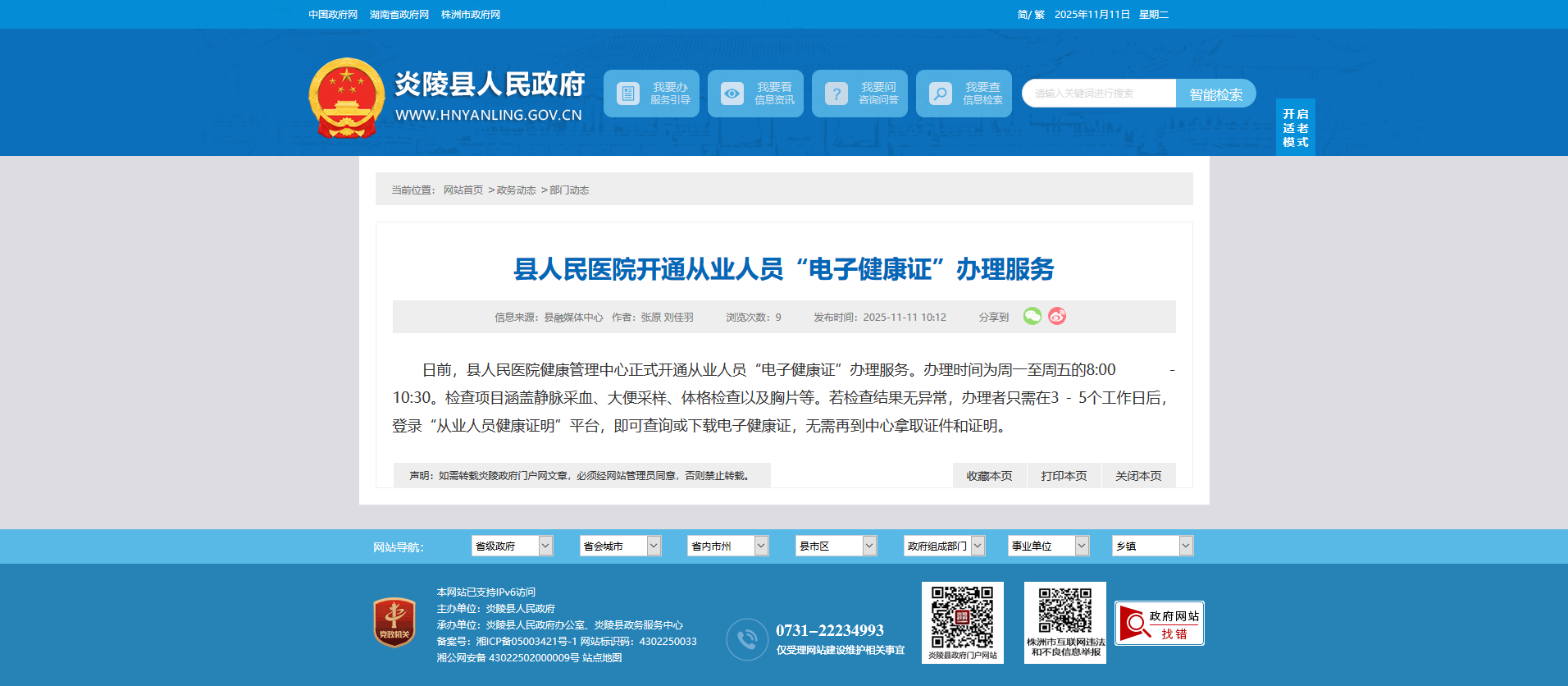Go to 政务动态 in breadcrumb

(x=516, y=190)
